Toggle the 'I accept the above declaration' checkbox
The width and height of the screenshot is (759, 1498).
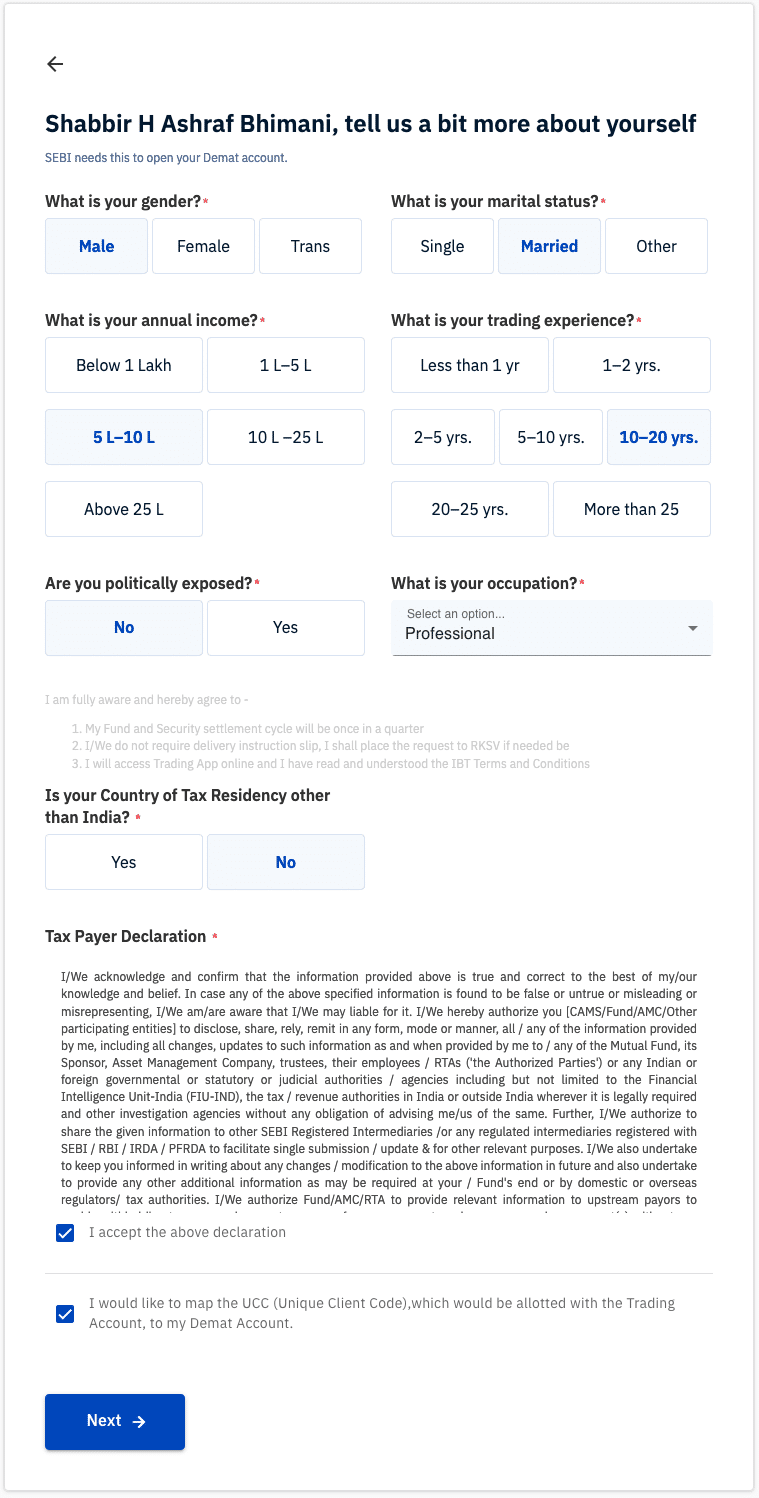(65, 1233)
